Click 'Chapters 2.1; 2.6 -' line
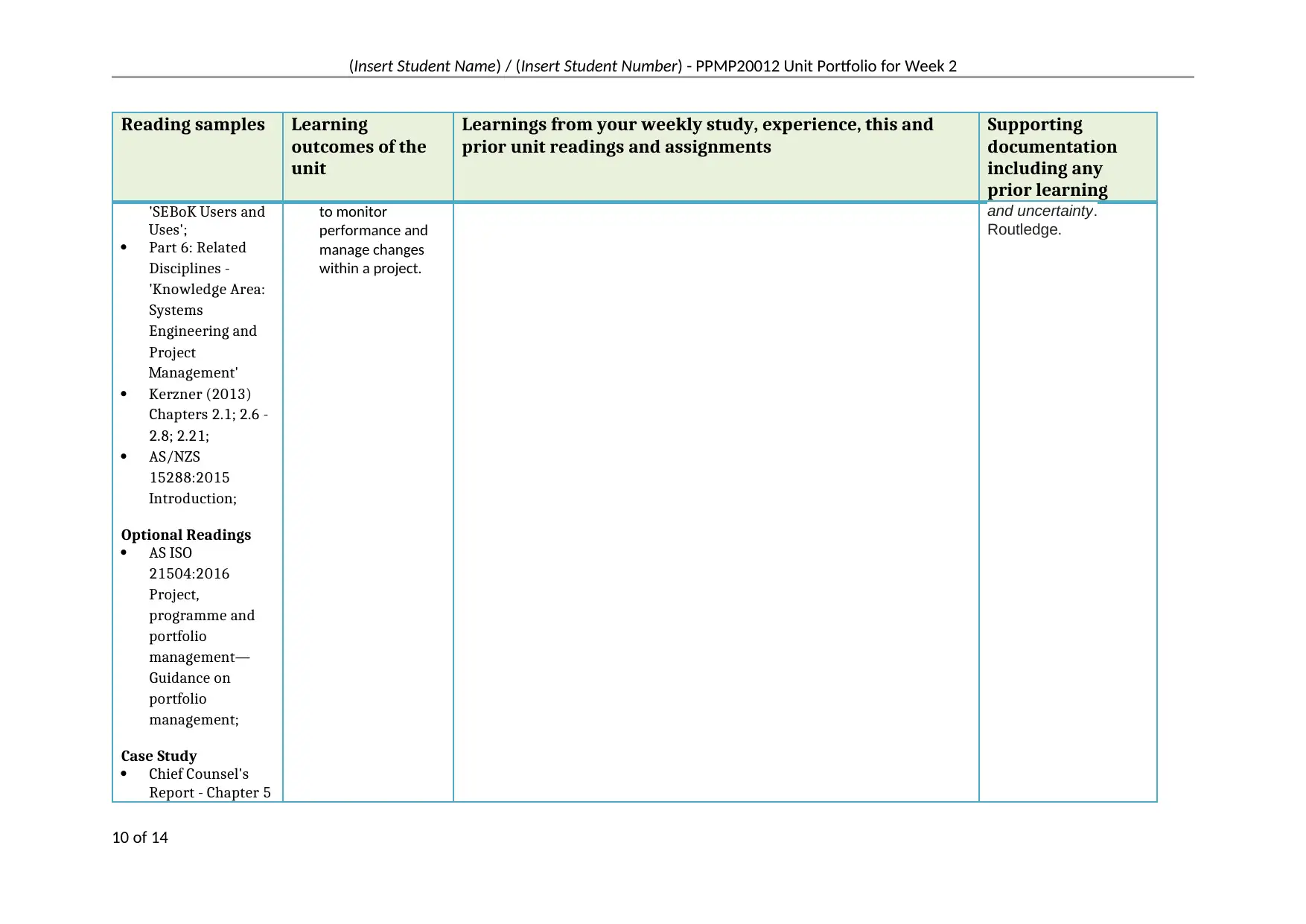This screenshot has height=924, width=1306. pyautogui.click(x=208, y=415)
